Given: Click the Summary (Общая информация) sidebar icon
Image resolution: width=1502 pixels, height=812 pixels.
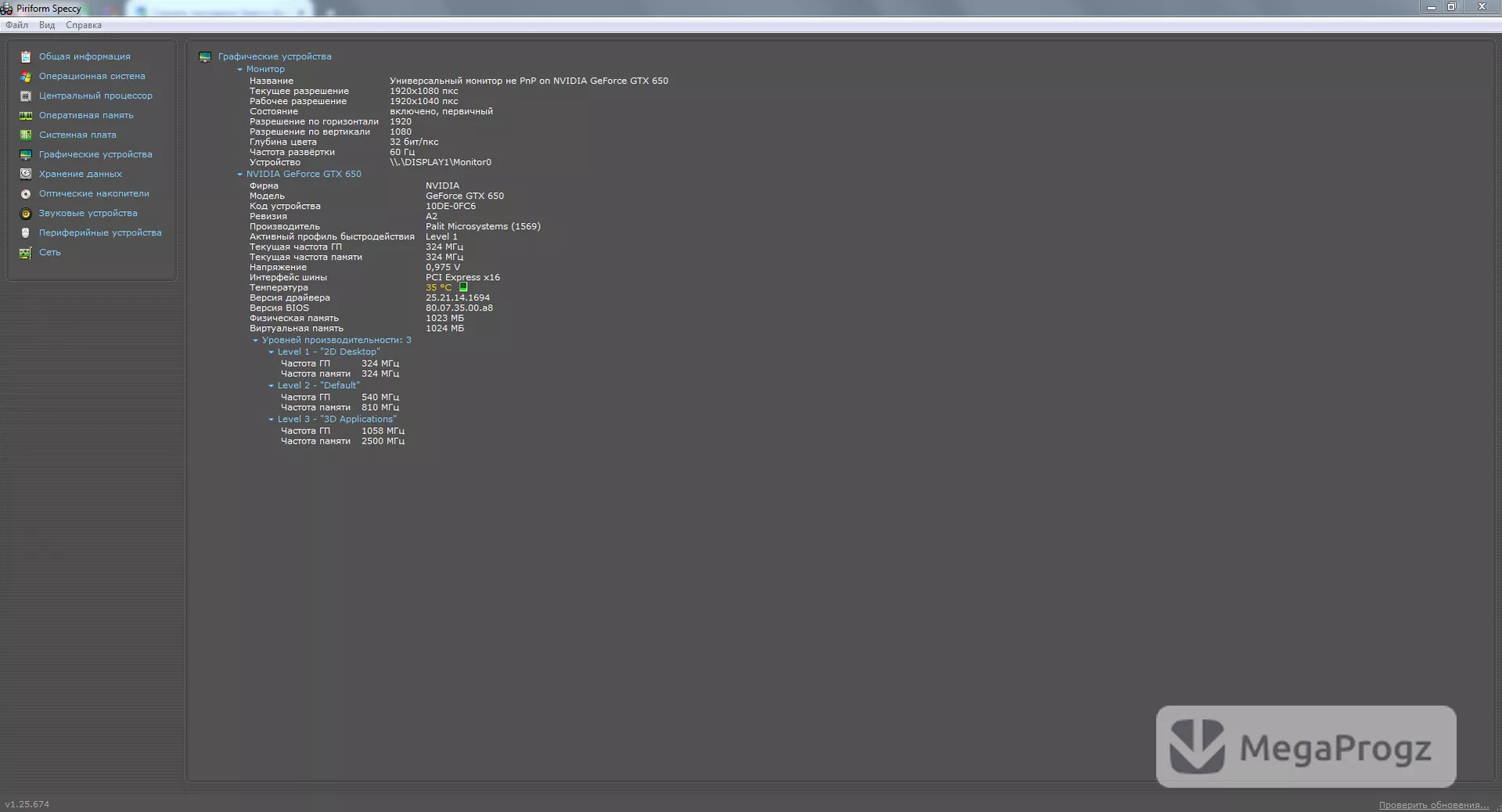Looking at the screenshot, I should coord(26,56).
